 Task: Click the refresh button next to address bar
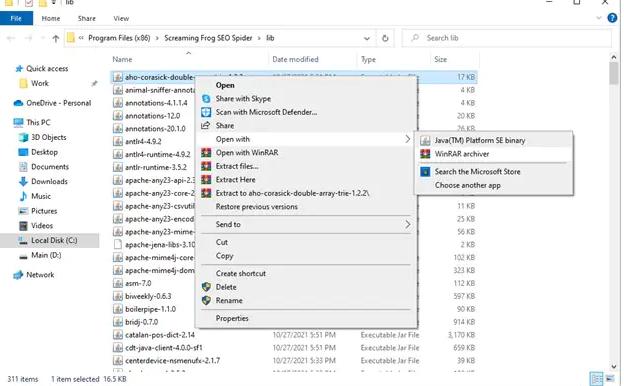[x=385, y=38]
